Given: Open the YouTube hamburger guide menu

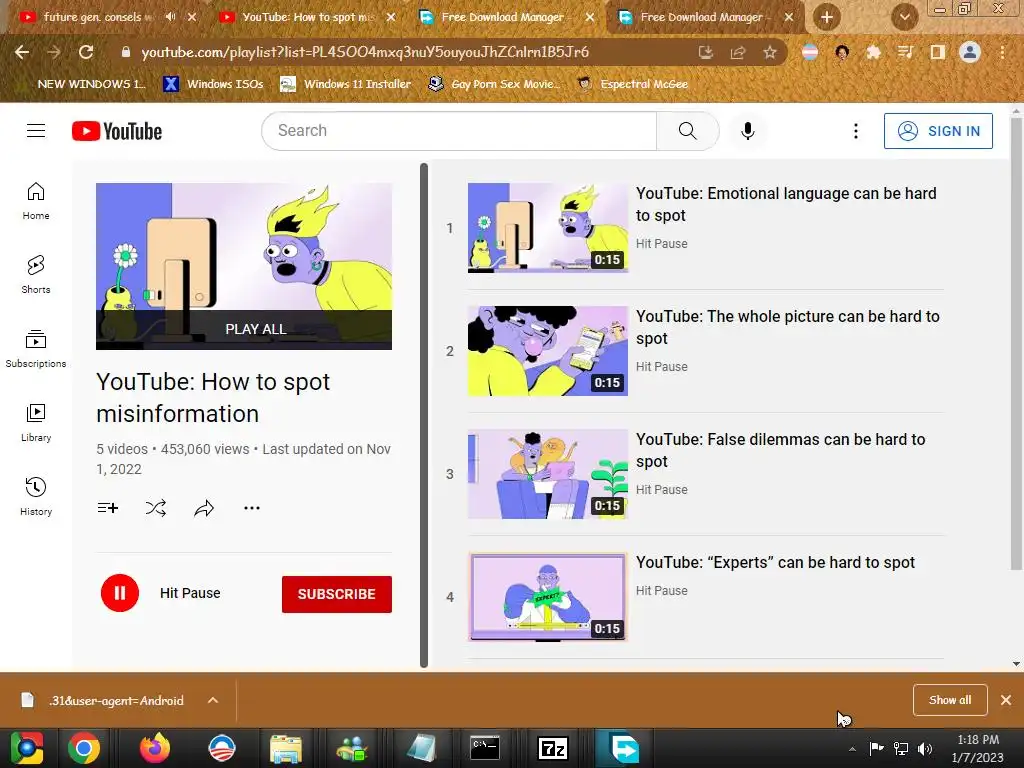Looking at the screenshot, I should pos(36,131).
